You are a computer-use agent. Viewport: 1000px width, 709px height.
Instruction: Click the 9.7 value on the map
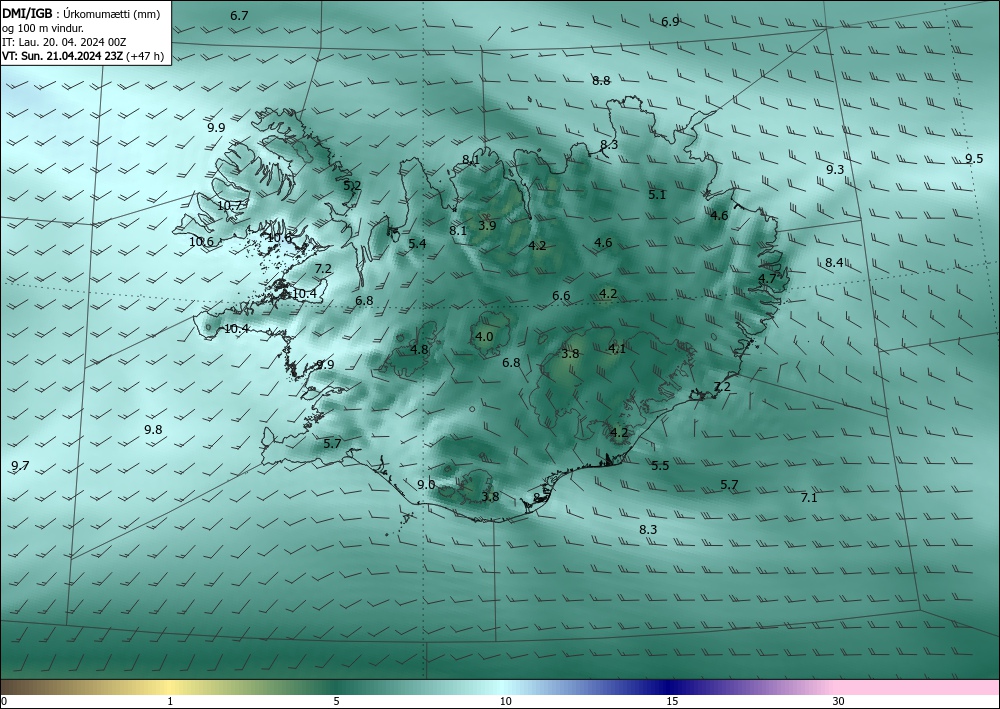coord(20,465)
